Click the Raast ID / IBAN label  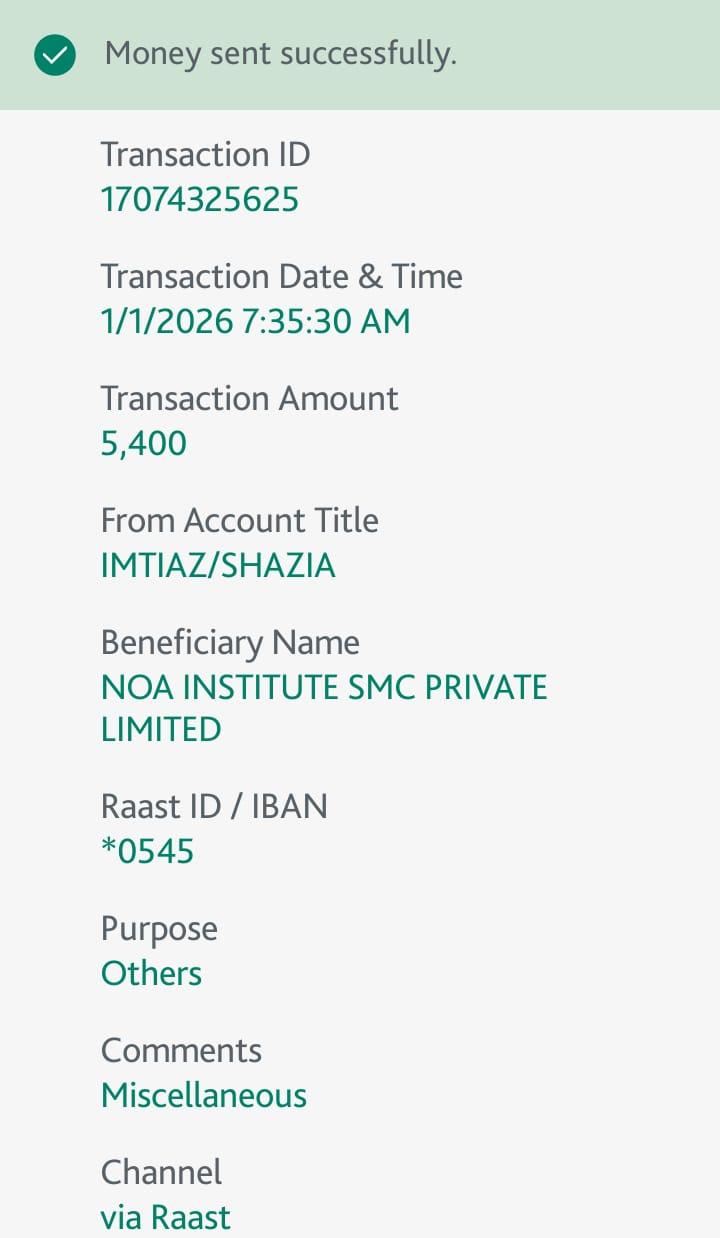(x=214, y=806)
